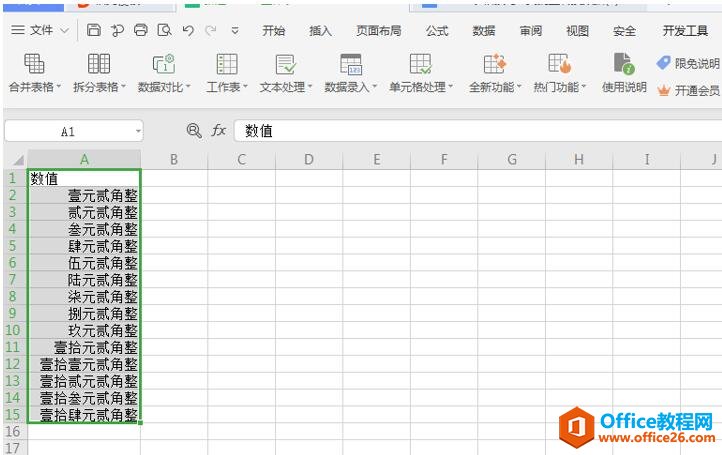The height and width of the screenshot is (455, 722).
Task: Click the 使用说明 document icon
Action: click(624, 64)
